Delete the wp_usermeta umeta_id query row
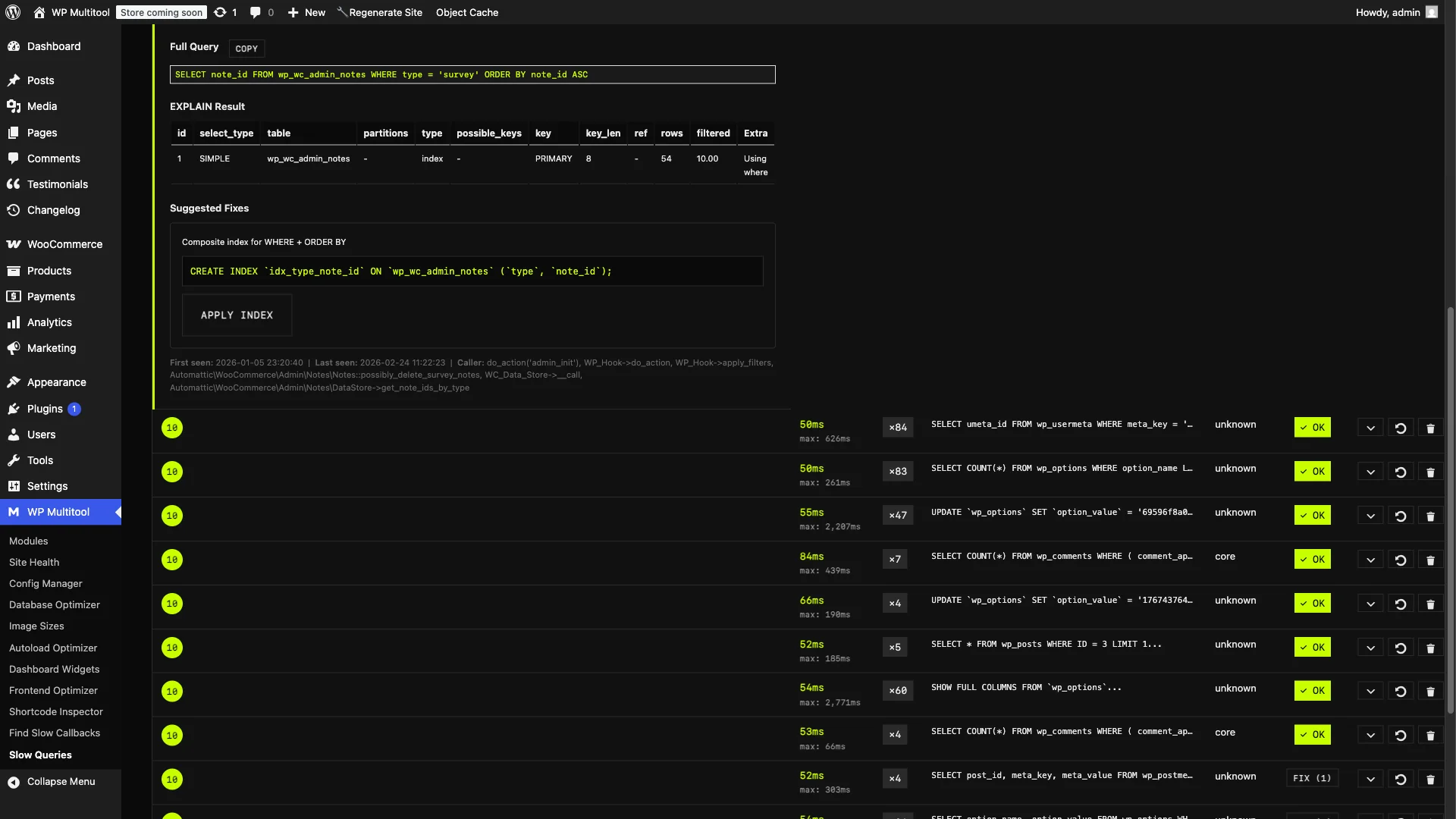The height and width of the screenshot is (819, 1456). (x=1431, y=428)
